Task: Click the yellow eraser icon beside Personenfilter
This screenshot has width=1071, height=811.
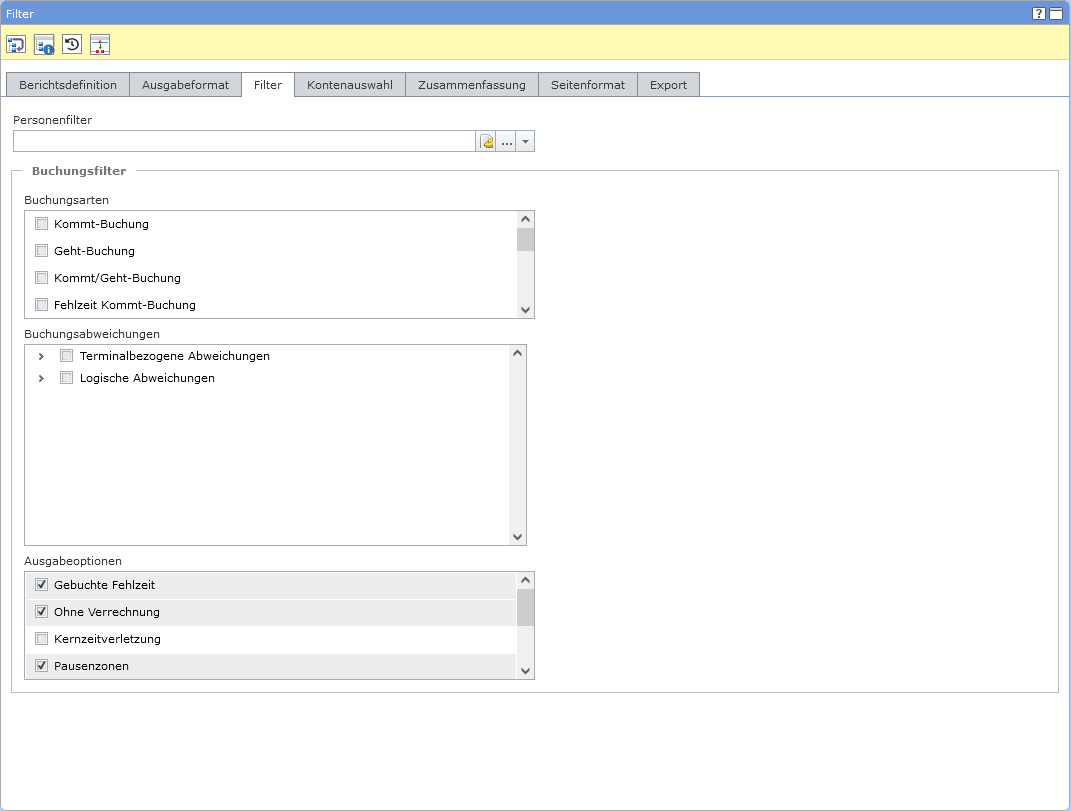Action: pos(487,142)
